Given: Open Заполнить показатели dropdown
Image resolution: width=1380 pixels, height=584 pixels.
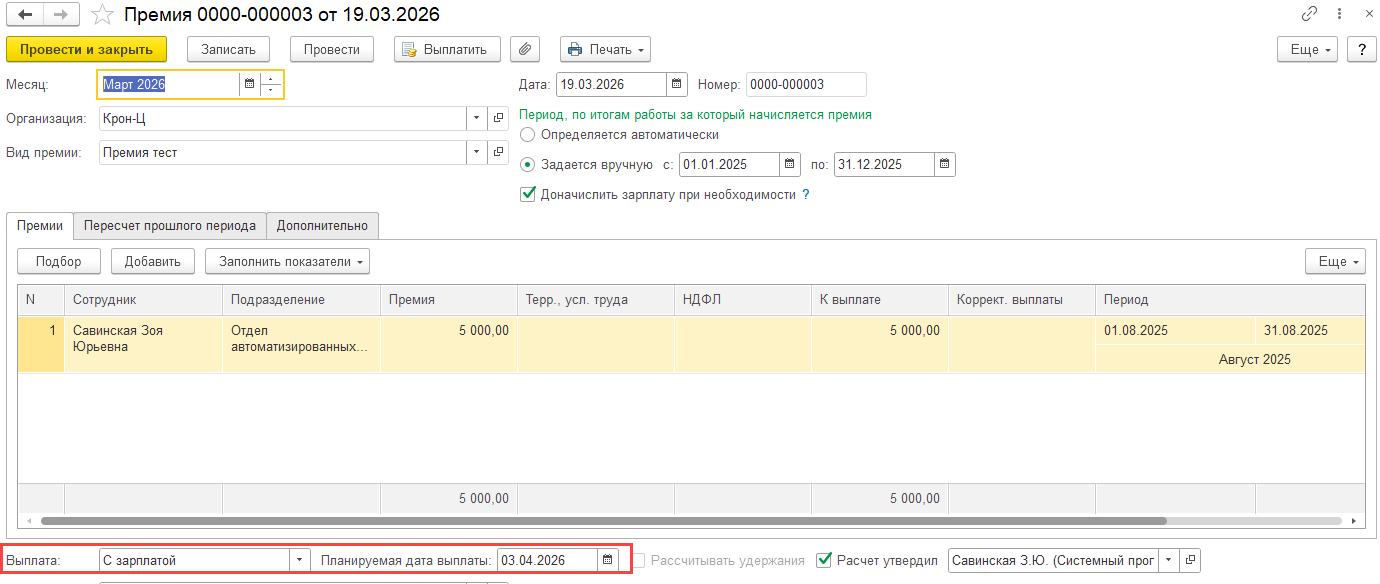Looking at the screenshot, I should (288, 262).
